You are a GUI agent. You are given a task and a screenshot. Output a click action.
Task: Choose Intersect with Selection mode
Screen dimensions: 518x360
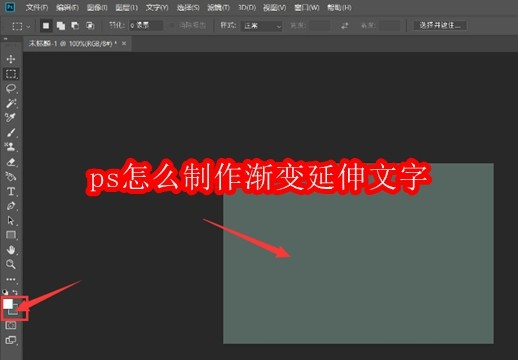pyautogui.click(x=90, y=26)
